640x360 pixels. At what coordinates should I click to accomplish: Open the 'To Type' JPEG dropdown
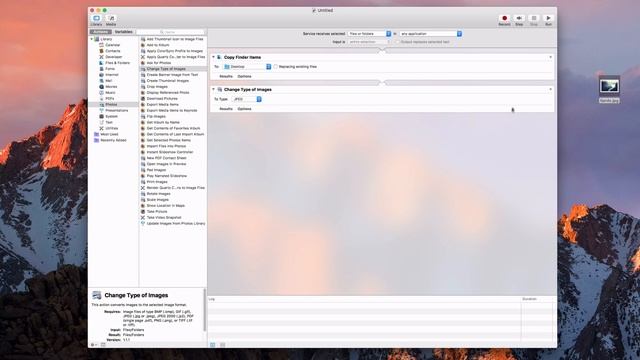pos(247,99)
